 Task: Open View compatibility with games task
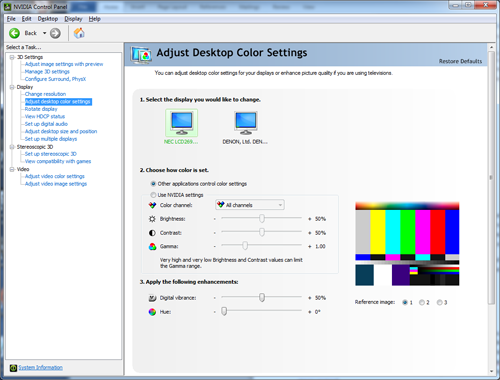coord(58,161)
